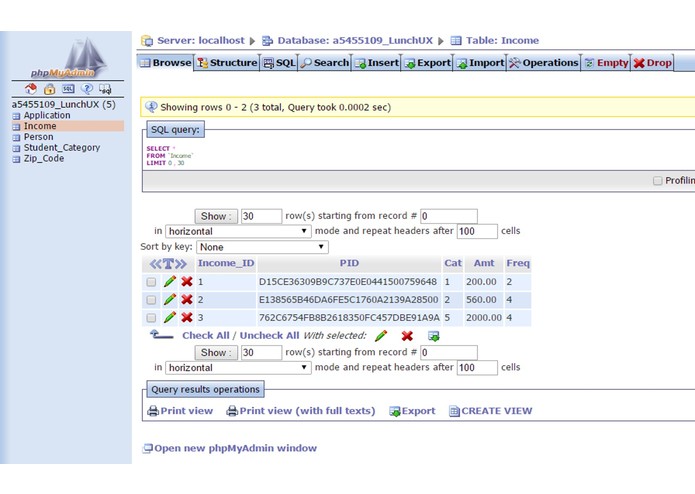695x494 pixels.
Task: Toggle full texts options icon in header
Action: pos(168,264)
